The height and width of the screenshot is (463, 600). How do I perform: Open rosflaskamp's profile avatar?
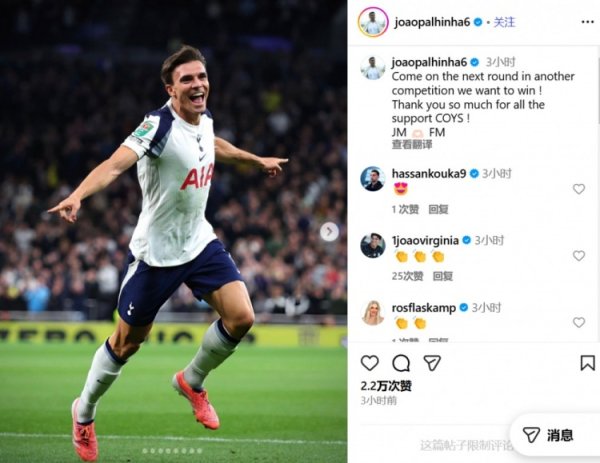(372, 313)
